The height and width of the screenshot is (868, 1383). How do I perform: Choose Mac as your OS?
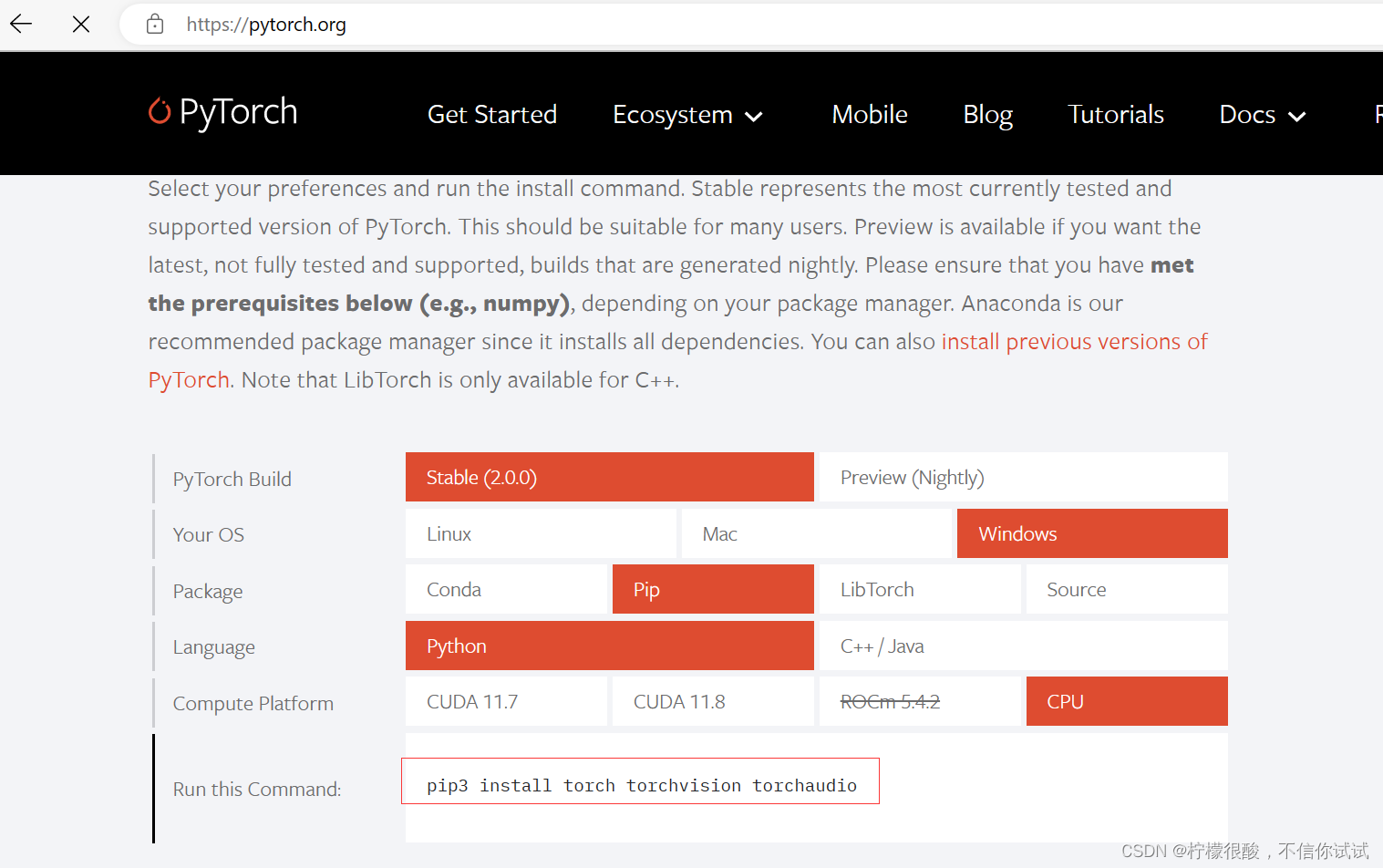[x=817, y=533]
